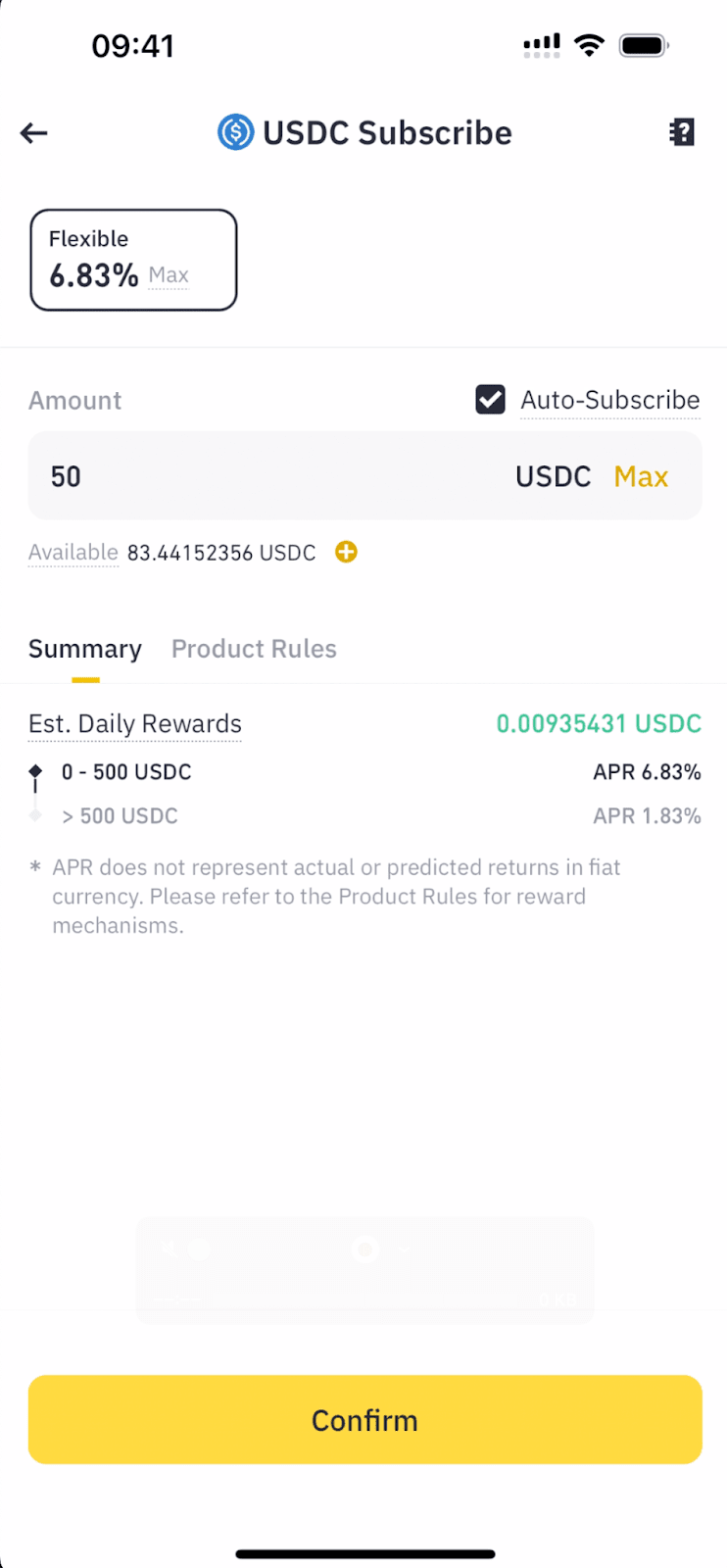Uncheck the Auto-Subscribe checkbox
Screen dimensions: 727x1568
(x=490, y=400)
